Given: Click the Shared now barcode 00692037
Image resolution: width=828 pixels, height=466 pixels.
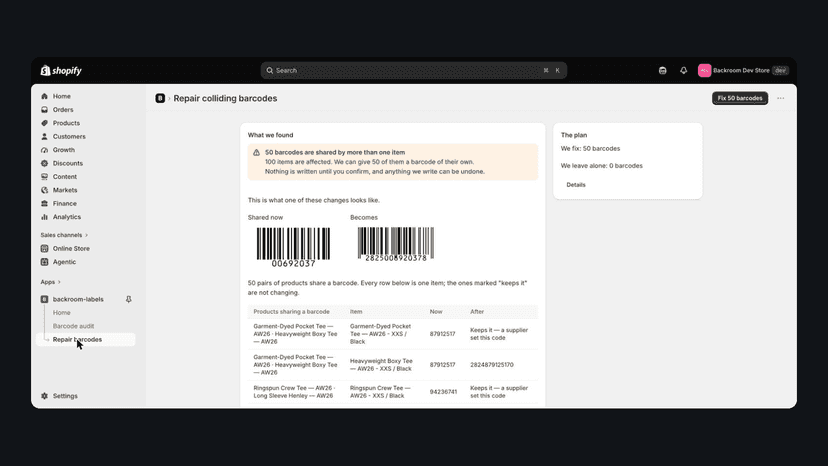Looking at the screenshot, I should [293, 247].
